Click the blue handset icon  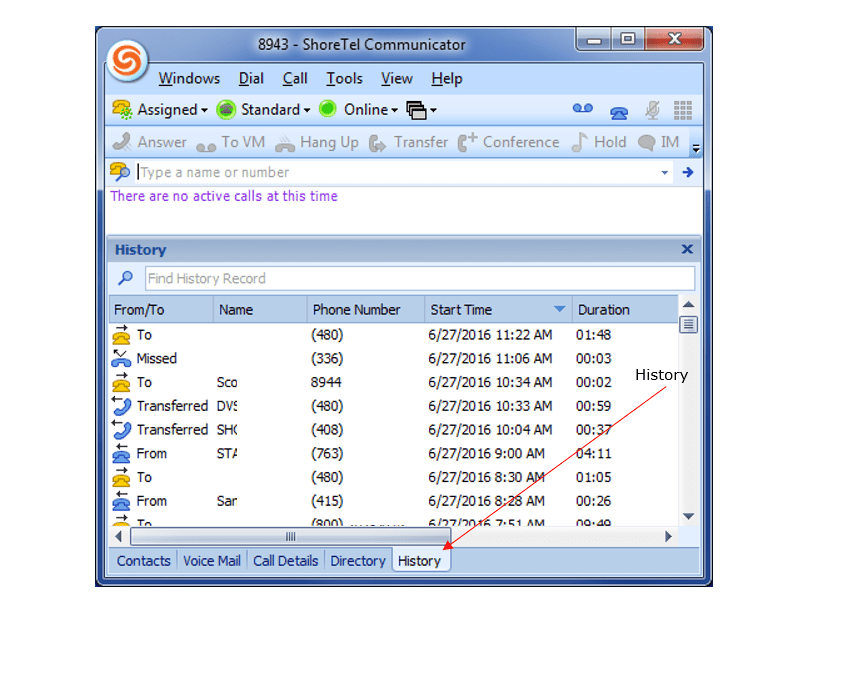tap(618, 112)
